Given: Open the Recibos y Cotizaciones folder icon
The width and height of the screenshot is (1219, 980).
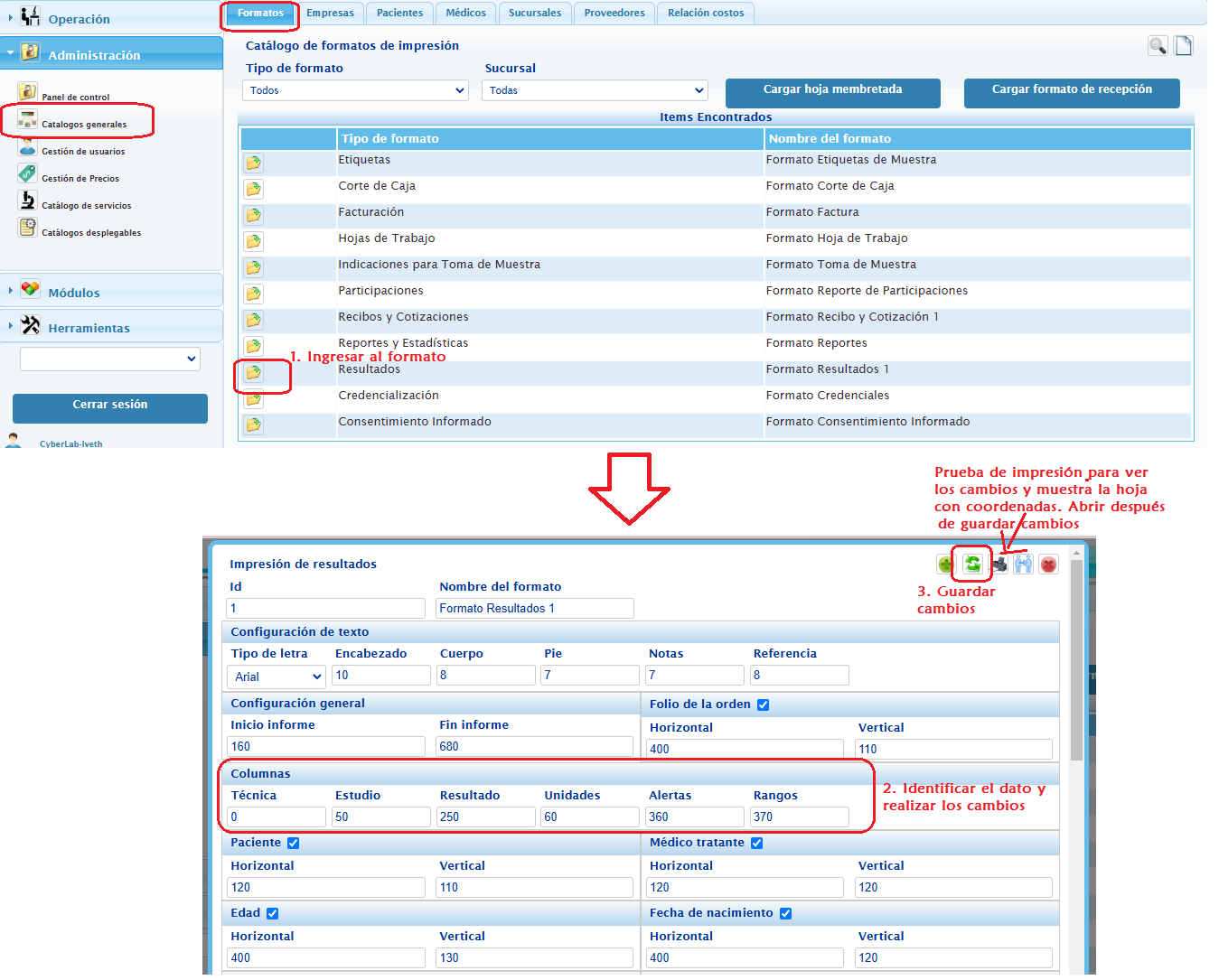Looking at the screenshot, I should coord(254,320).
